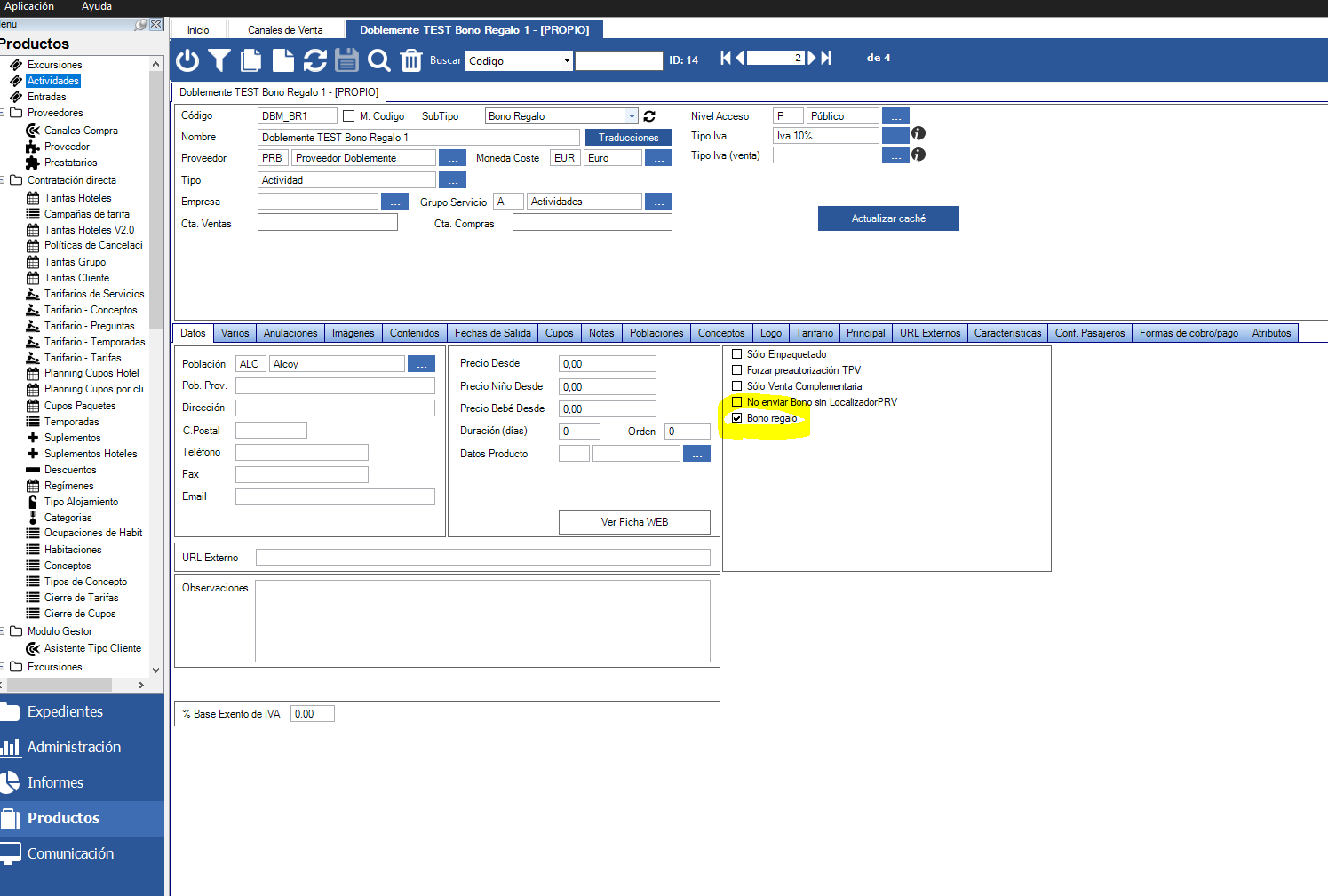The height and width of the screenshot is (896, 1328).
Task: Open Prestatarios tree entry
Action: (x=71, y=163)
